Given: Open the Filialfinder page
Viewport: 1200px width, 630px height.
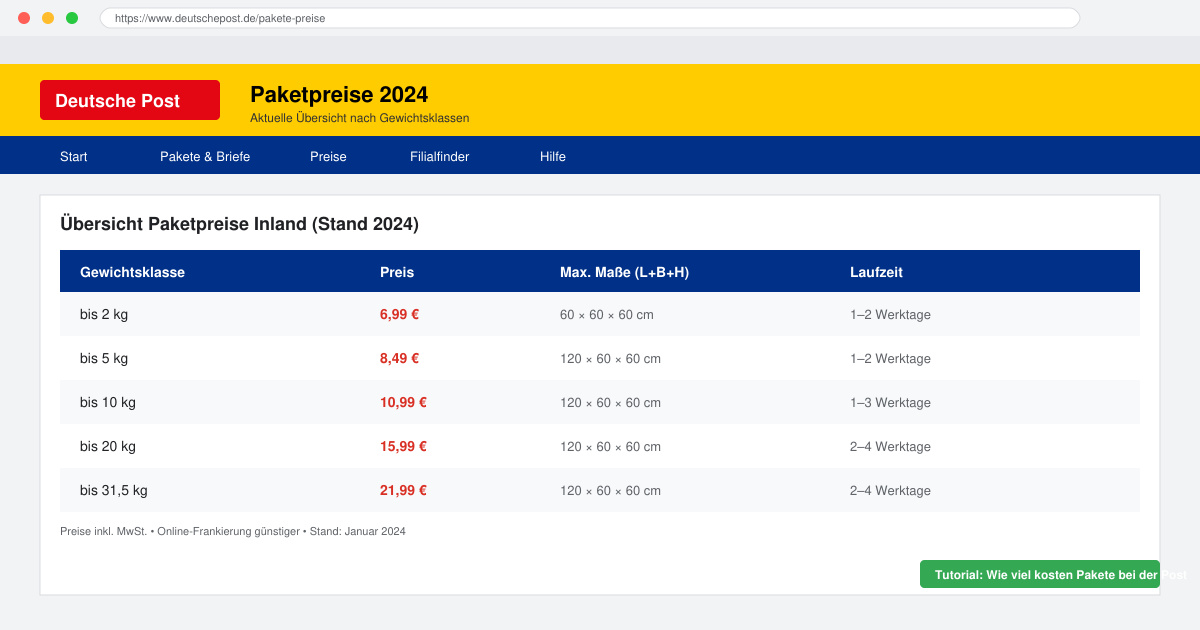Looking at the screenshot, I should tap(439, 157).
